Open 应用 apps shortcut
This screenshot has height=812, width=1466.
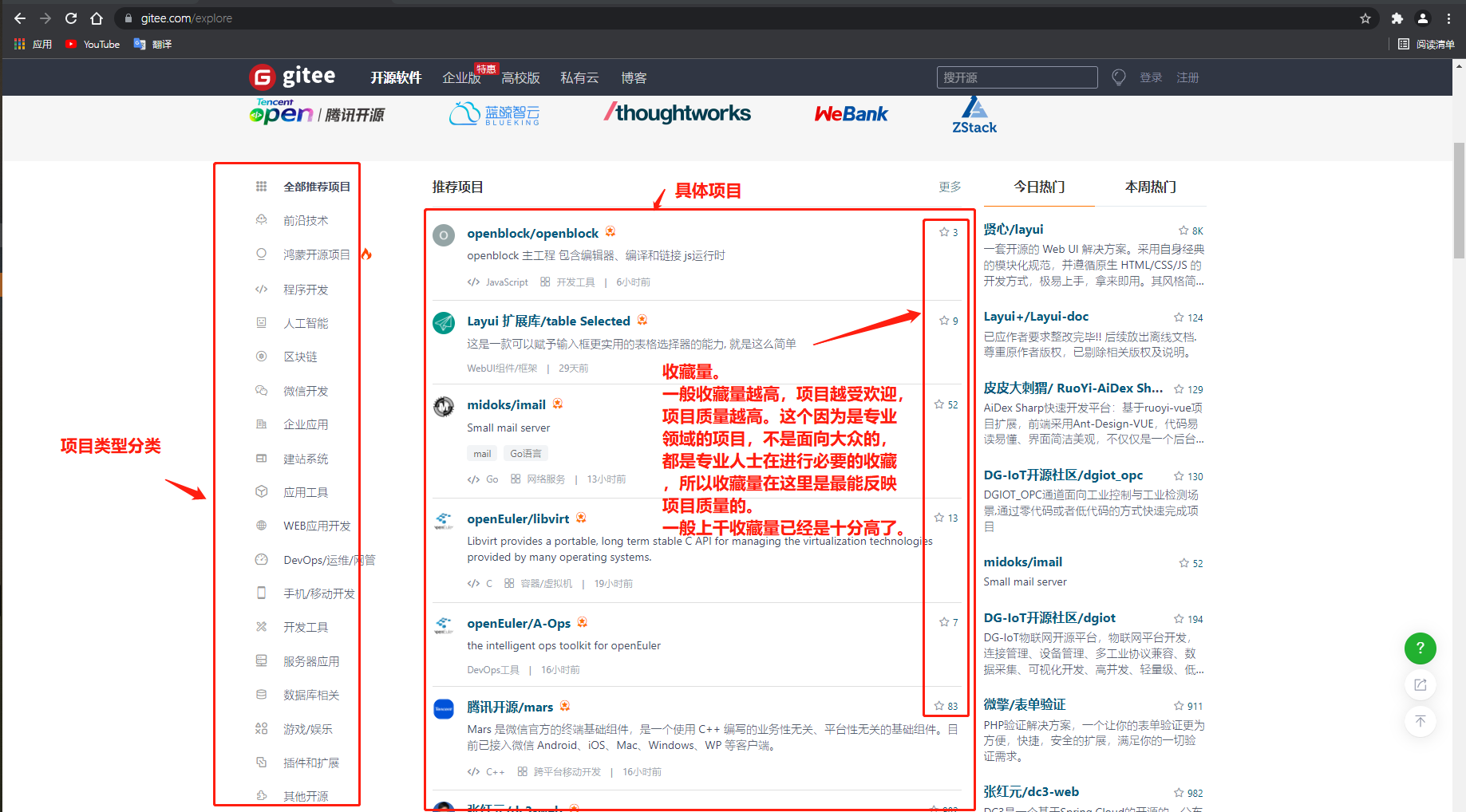tap(33, 45)
